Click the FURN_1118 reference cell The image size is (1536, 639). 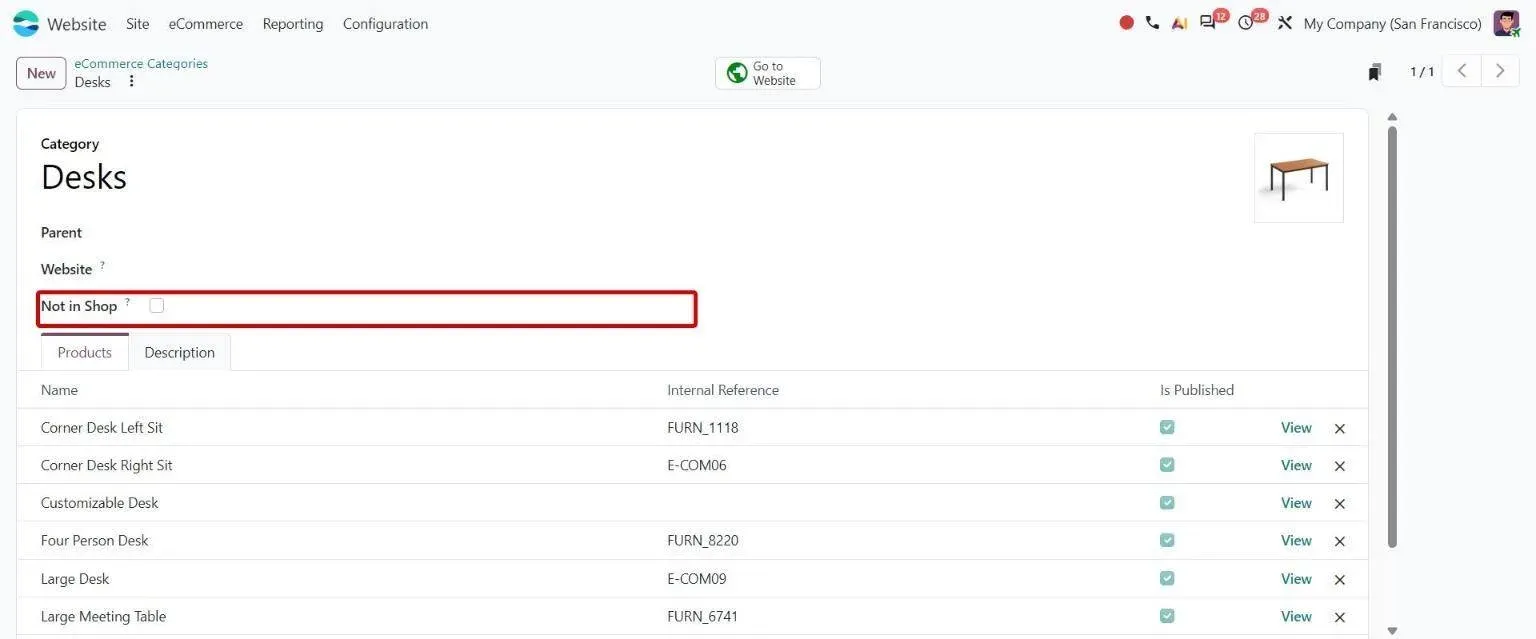tap(703, 428)
